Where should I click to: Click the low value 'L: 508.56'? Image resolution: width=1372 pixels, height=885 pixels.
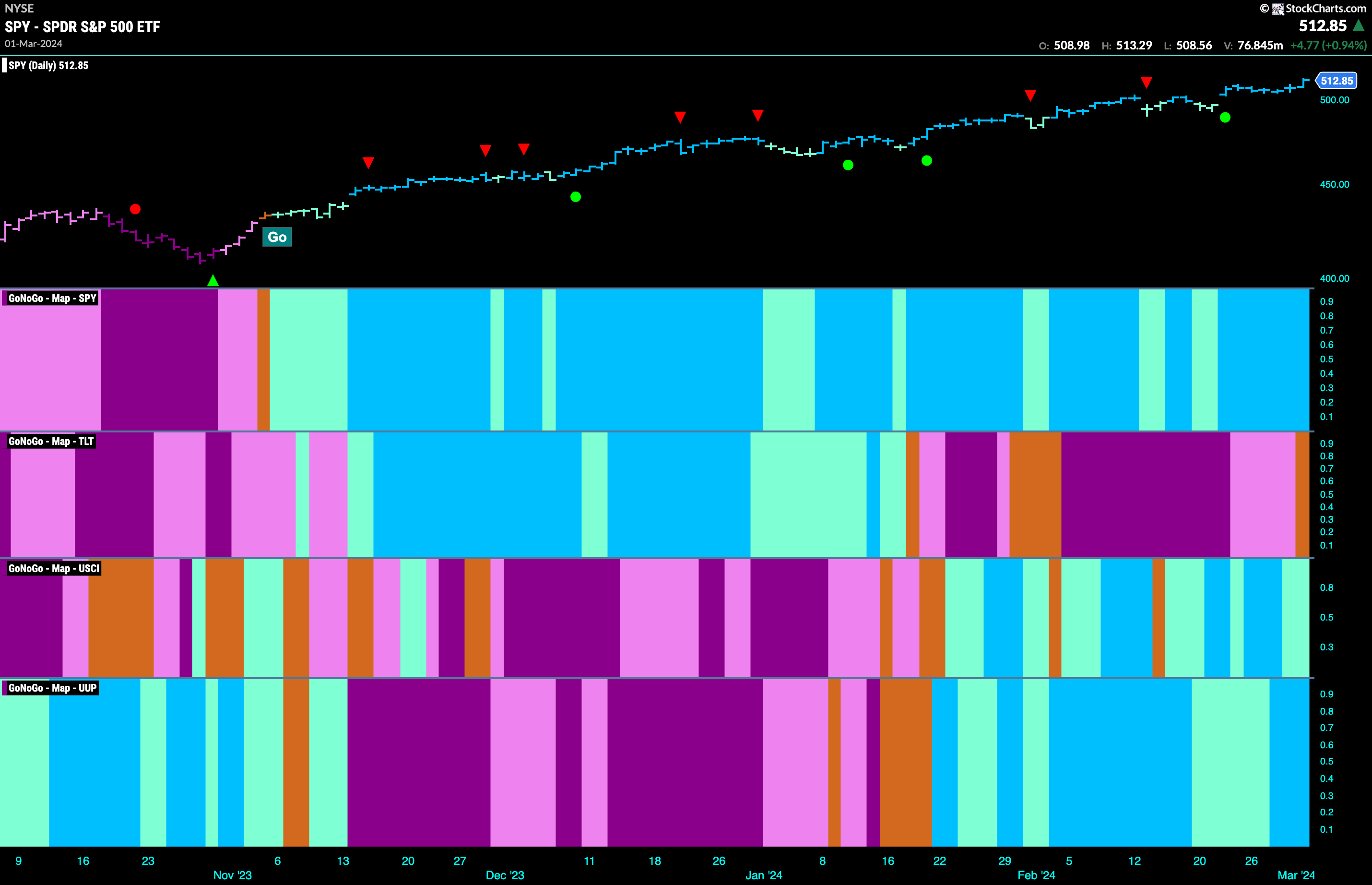(1188, 46)
